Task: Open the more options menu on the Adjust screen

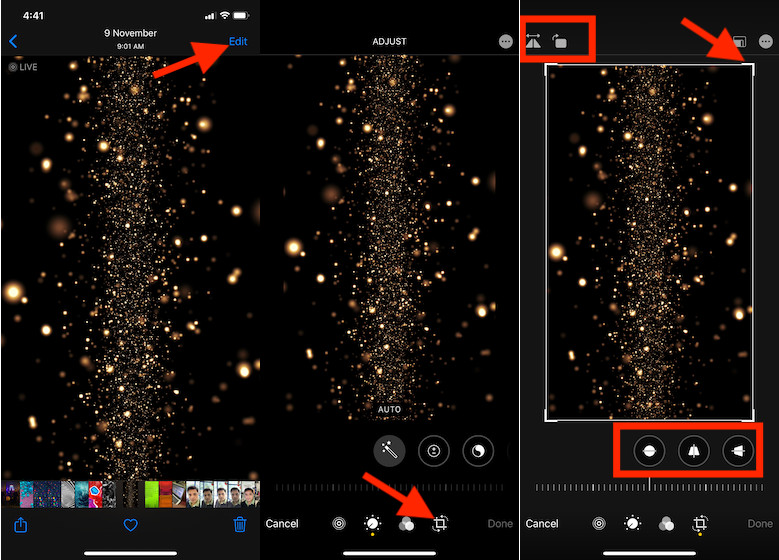Action: click(506, 41)
